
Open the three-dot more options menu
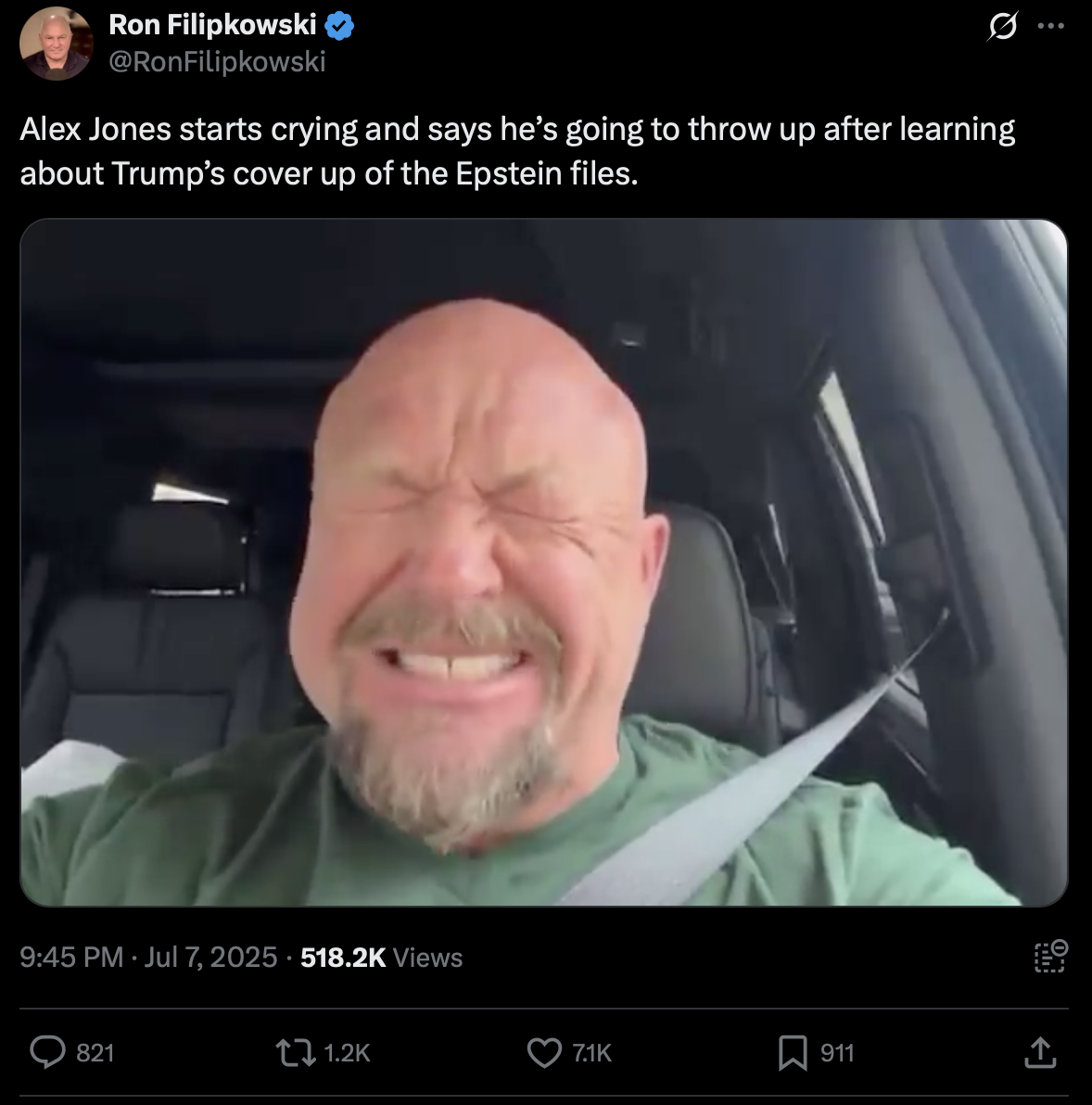[x=1051, y=27]
